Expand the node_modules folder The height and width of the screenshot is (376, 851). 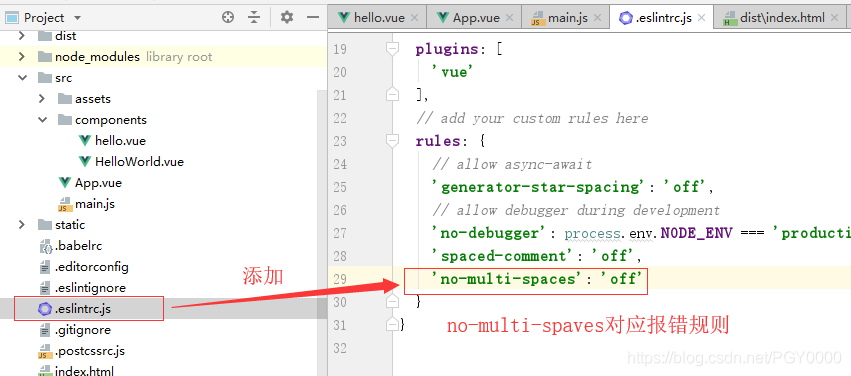click(x=22, y=57)
